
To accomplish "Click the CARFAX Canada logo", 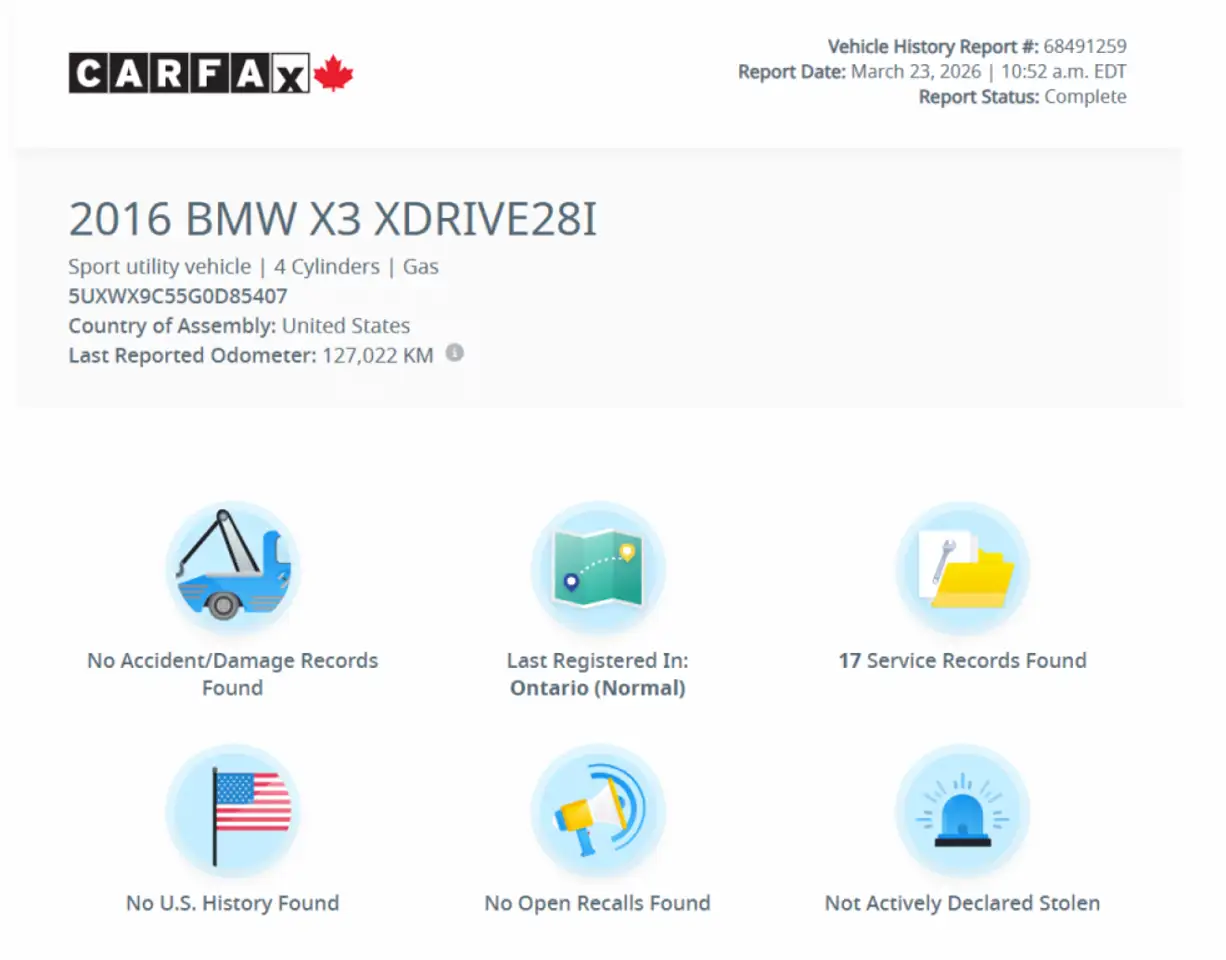I will pyautogui.click(x=211, y=73).
